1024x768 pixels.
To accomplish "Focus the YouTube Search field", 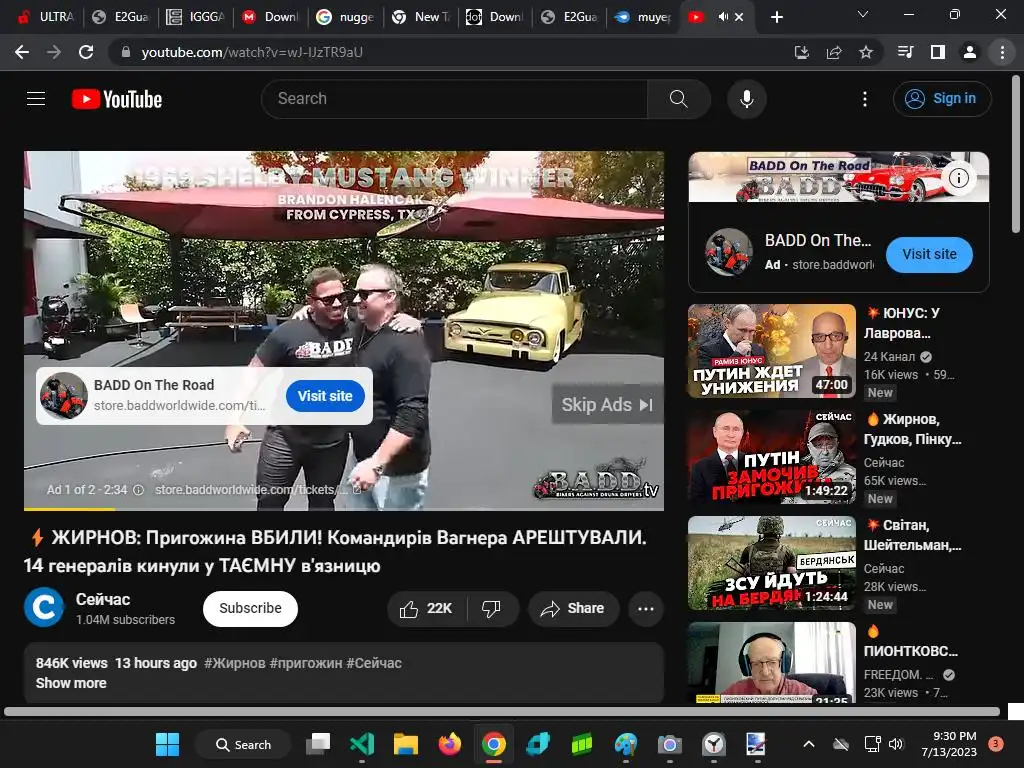I will coord(455,99).
